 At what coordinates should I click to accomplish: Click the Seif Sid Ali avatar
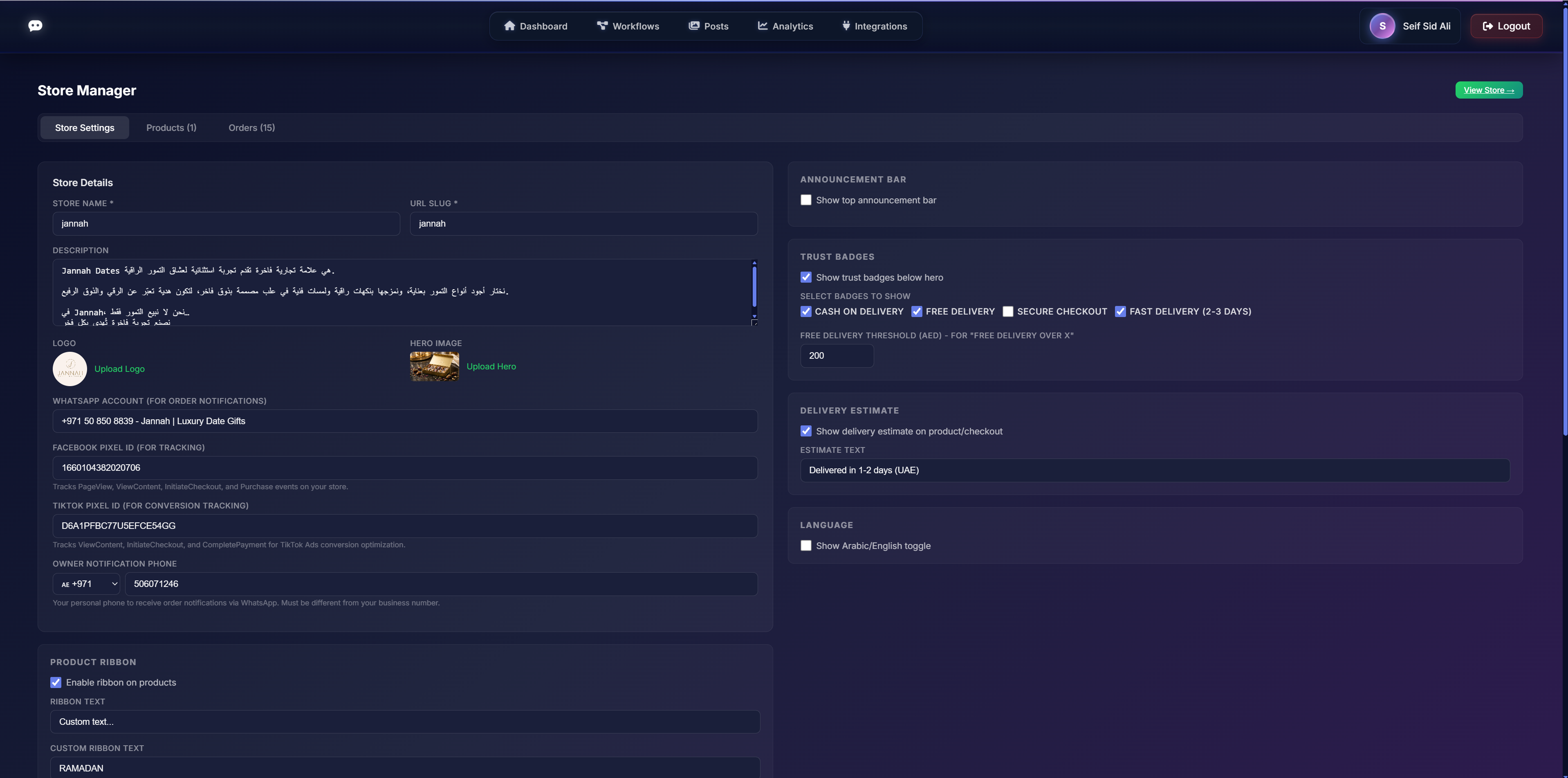[x=1382, y=26]
